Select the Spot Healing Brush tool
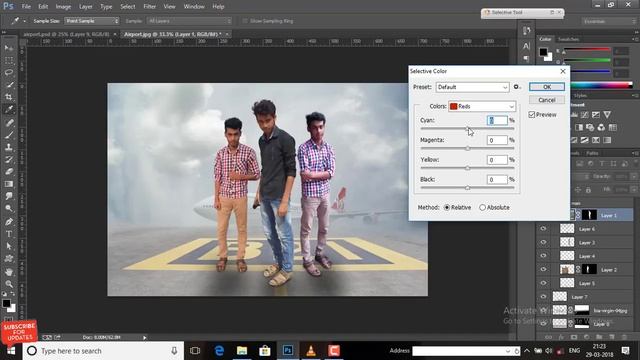This screenshot has height=360, width=640. pyautogui.click(x=9, y=122)
